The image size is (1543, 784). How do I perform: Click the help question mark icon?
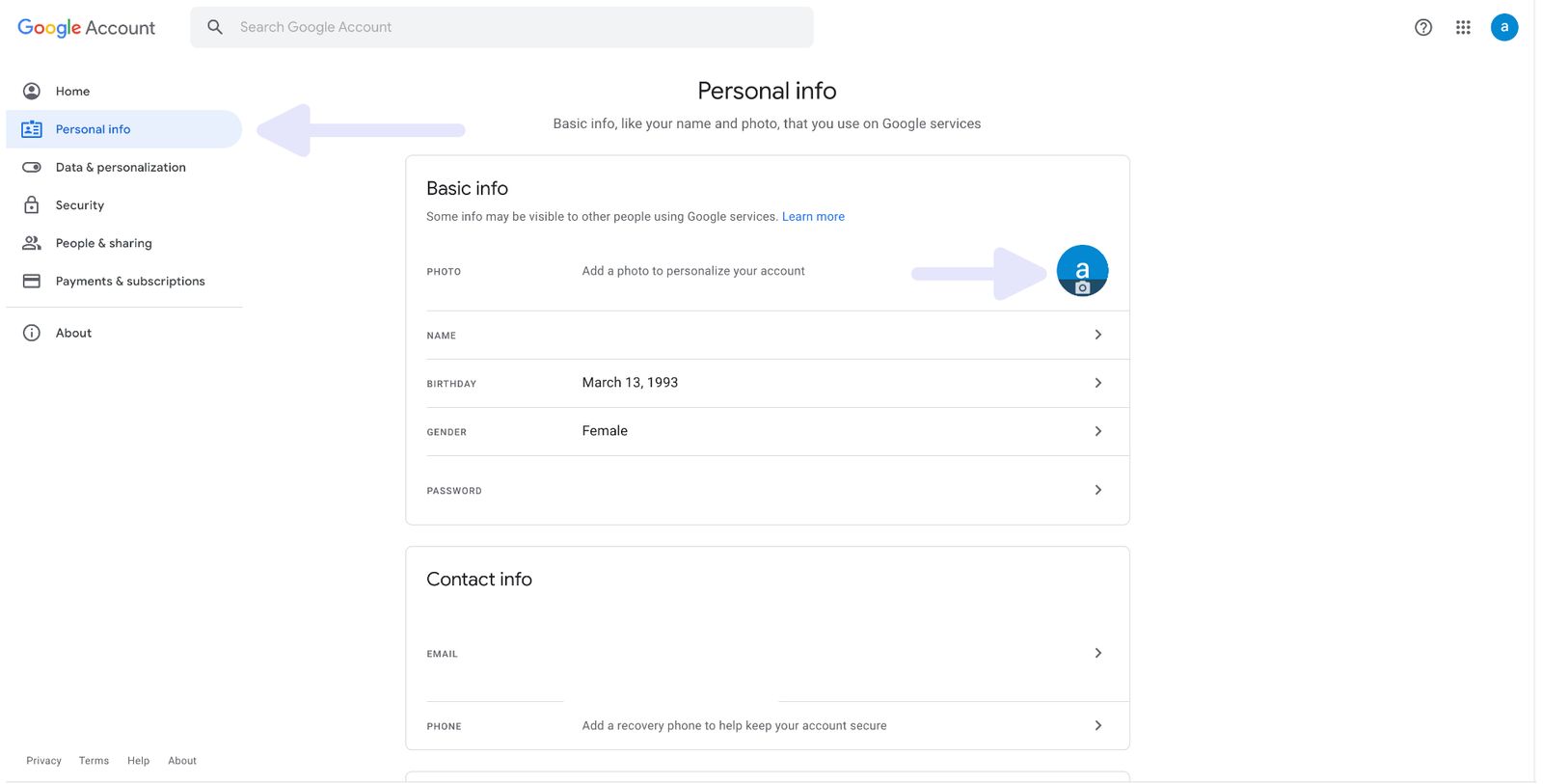click(x=1422, y=27)
